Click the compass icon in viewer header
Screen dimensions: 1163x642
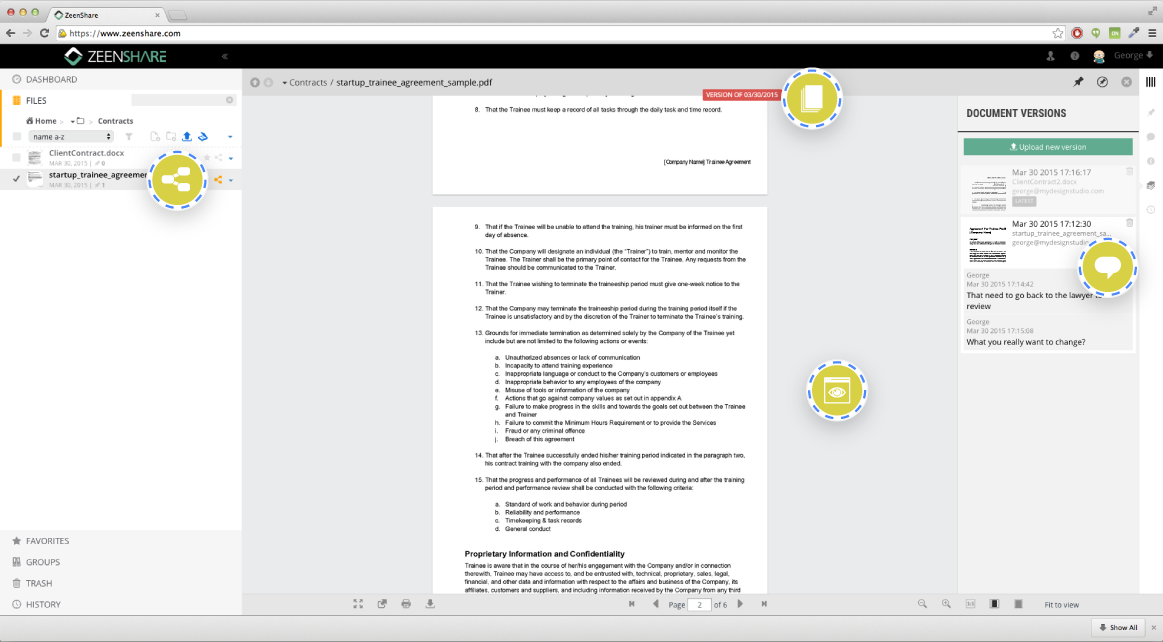point(1103,82)
